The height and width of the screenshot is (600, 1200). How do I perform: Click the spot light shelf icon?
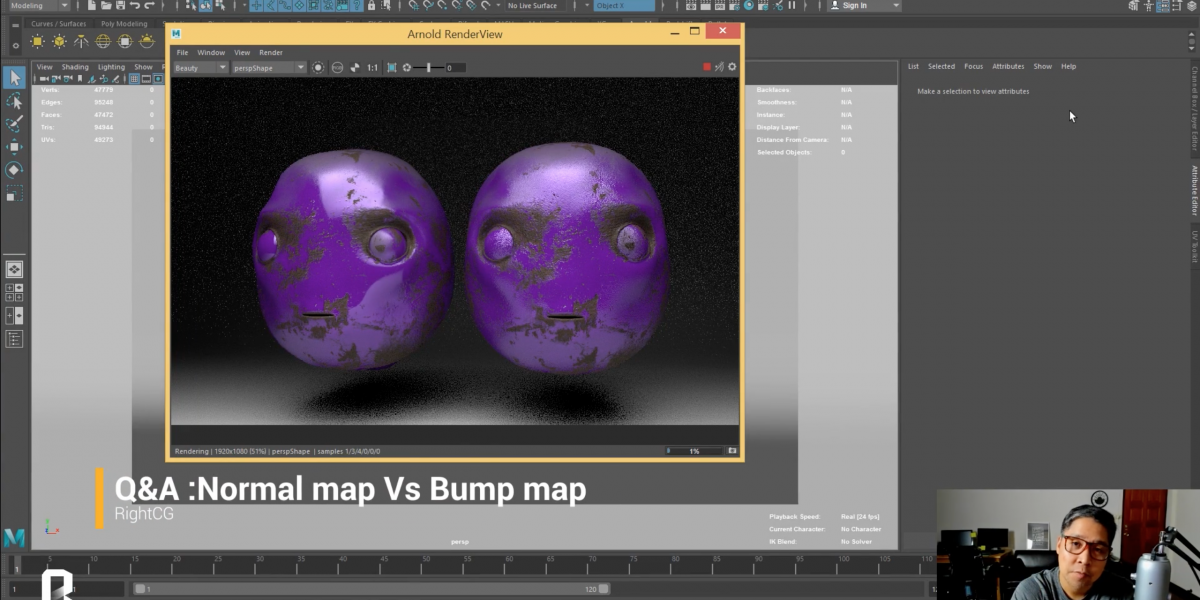[x=82, y=42]
